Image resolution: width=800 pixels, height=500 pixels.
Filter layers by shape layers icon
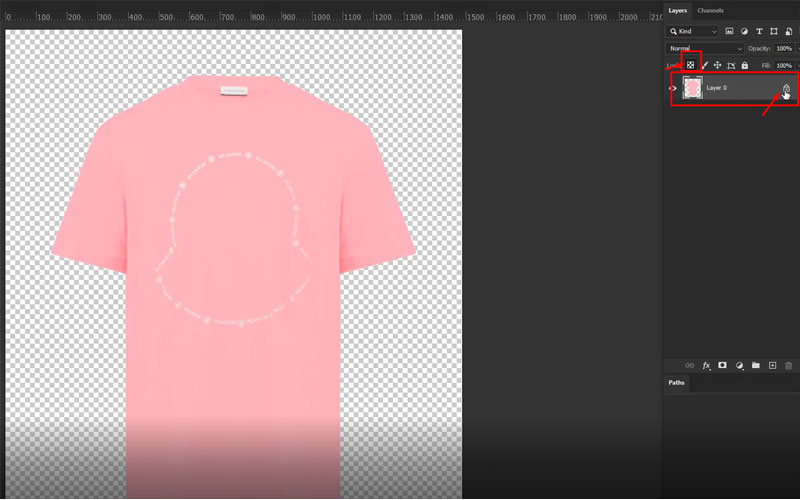coord(774,31)
